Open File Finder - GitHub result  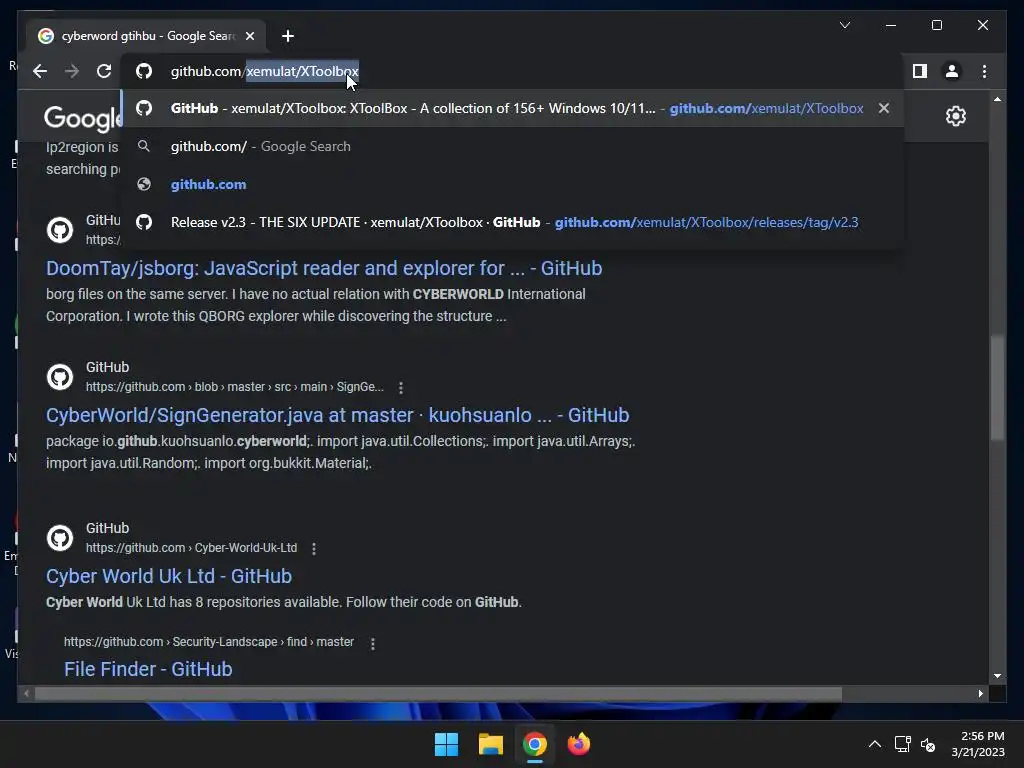click(x=148, y=669)
